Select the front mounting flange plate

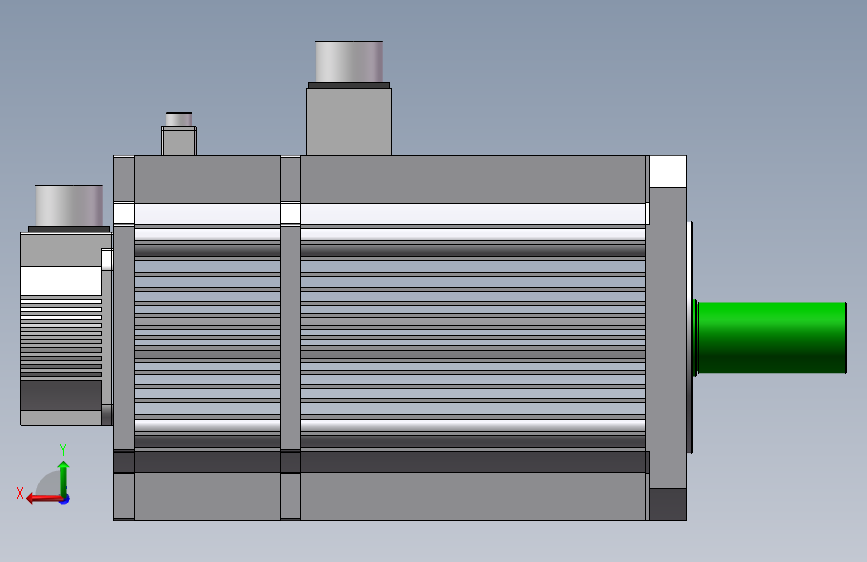pos(667,337)
